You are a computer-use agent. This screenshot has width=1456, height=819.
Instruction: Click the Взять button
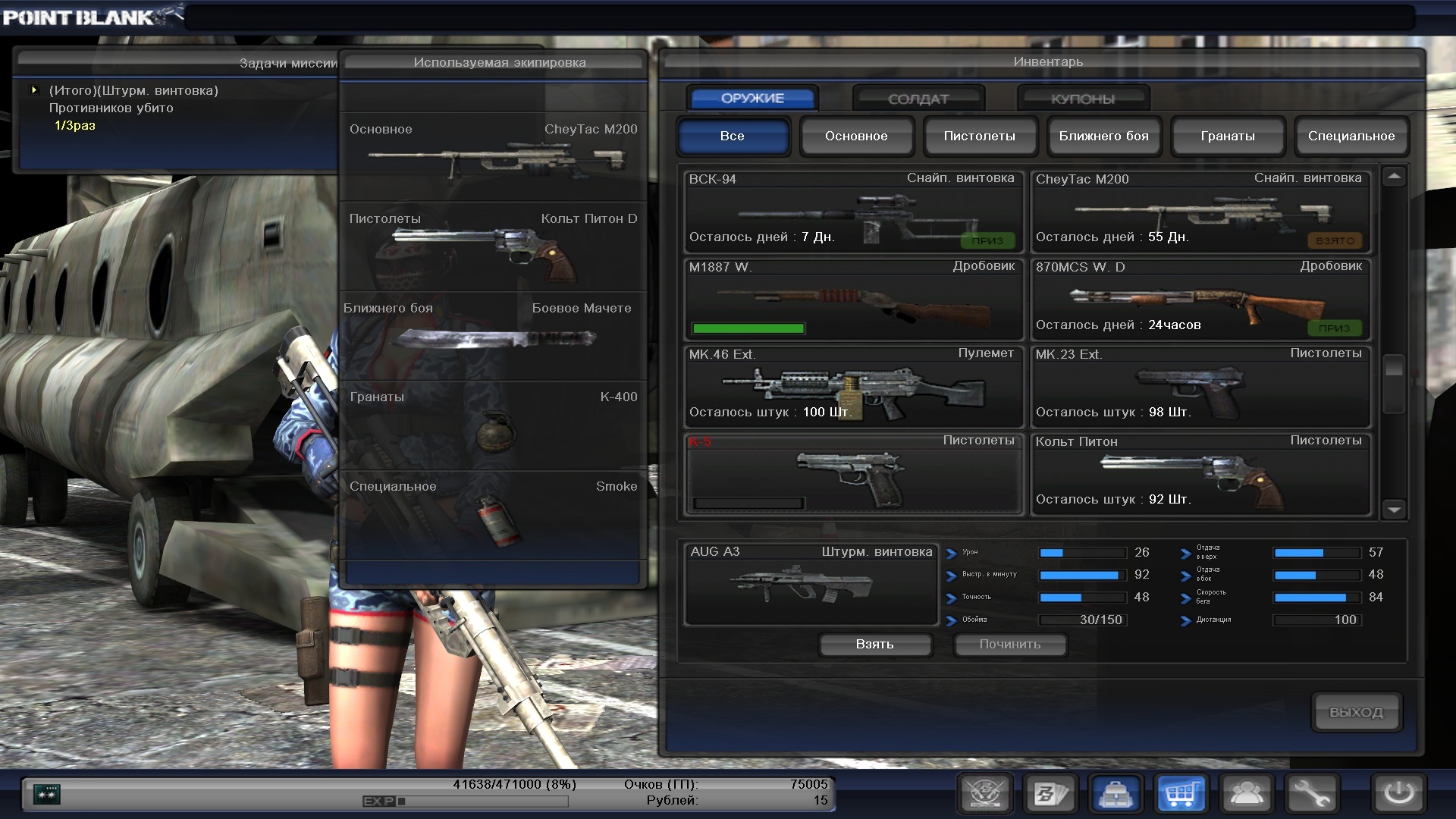[875, 644]
